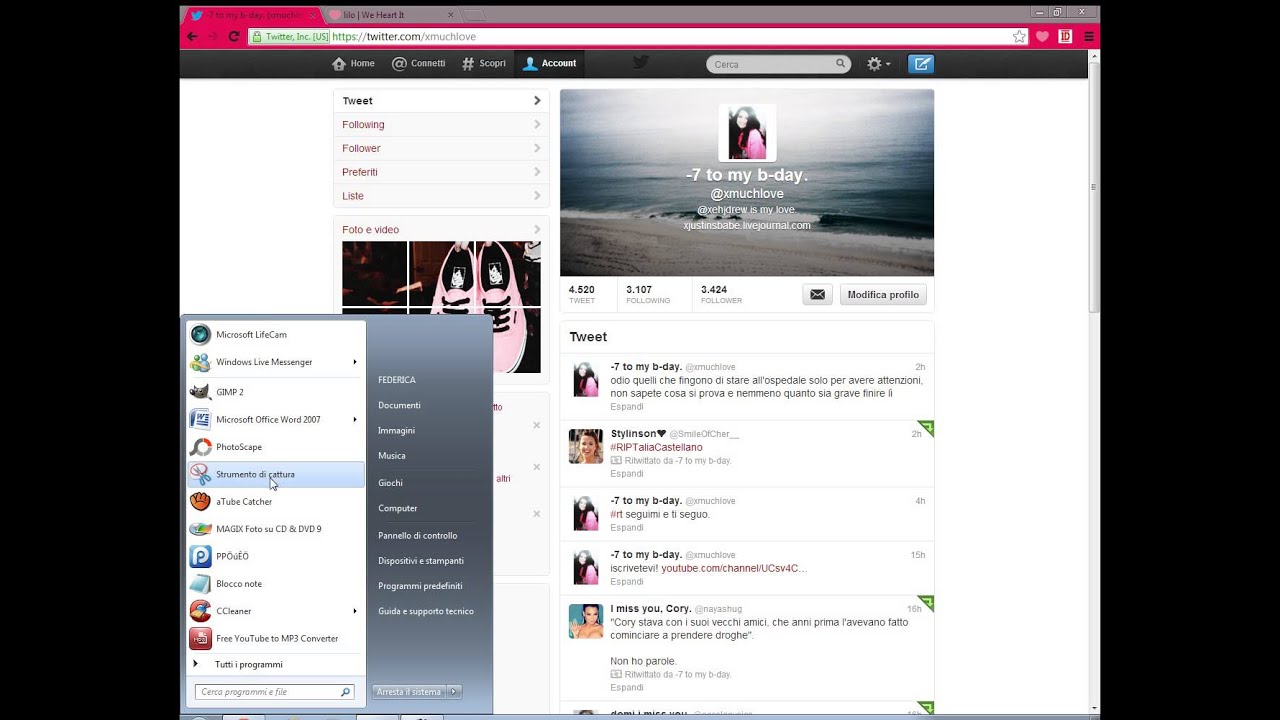Viewport: 1280px width, 720px height.
Task: Reload the page in Chrome
Action: (234, 36)
